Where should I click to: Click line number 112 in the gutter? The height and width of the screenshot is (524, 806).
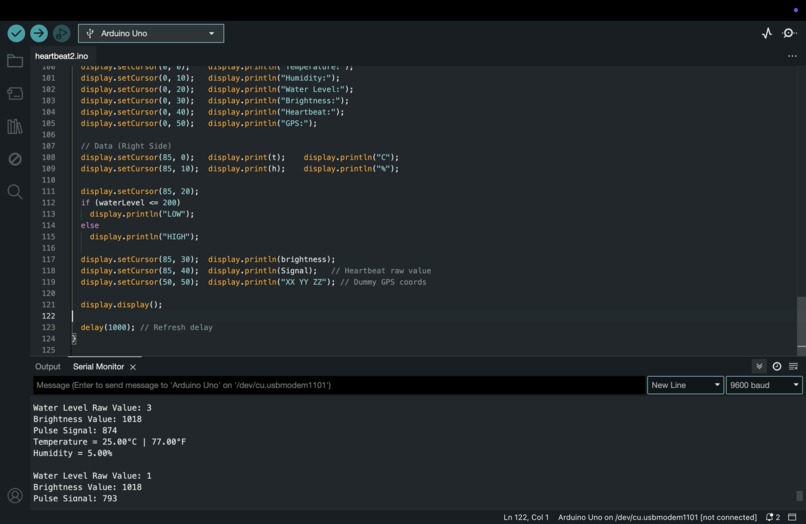tap(48, 203)
